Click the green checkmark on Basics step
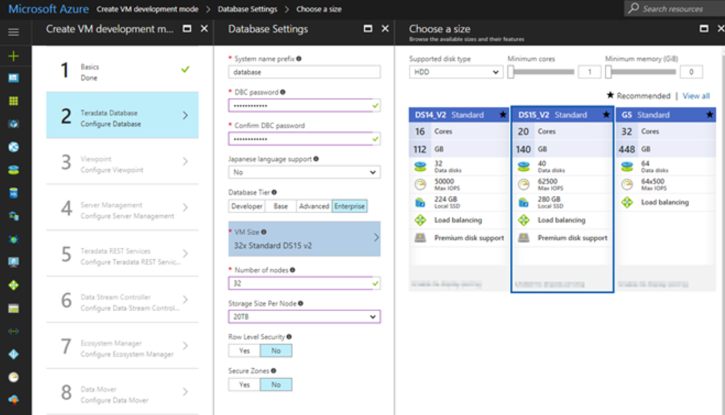The image size is (725, 415). click(x=185, y=69)
